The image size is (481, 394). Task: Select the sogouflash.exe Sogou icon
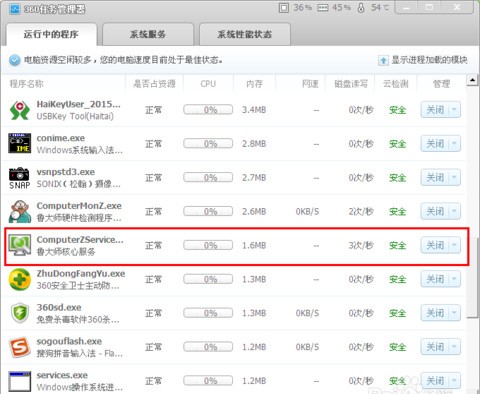pyautogui.click(x=20, y=347)
